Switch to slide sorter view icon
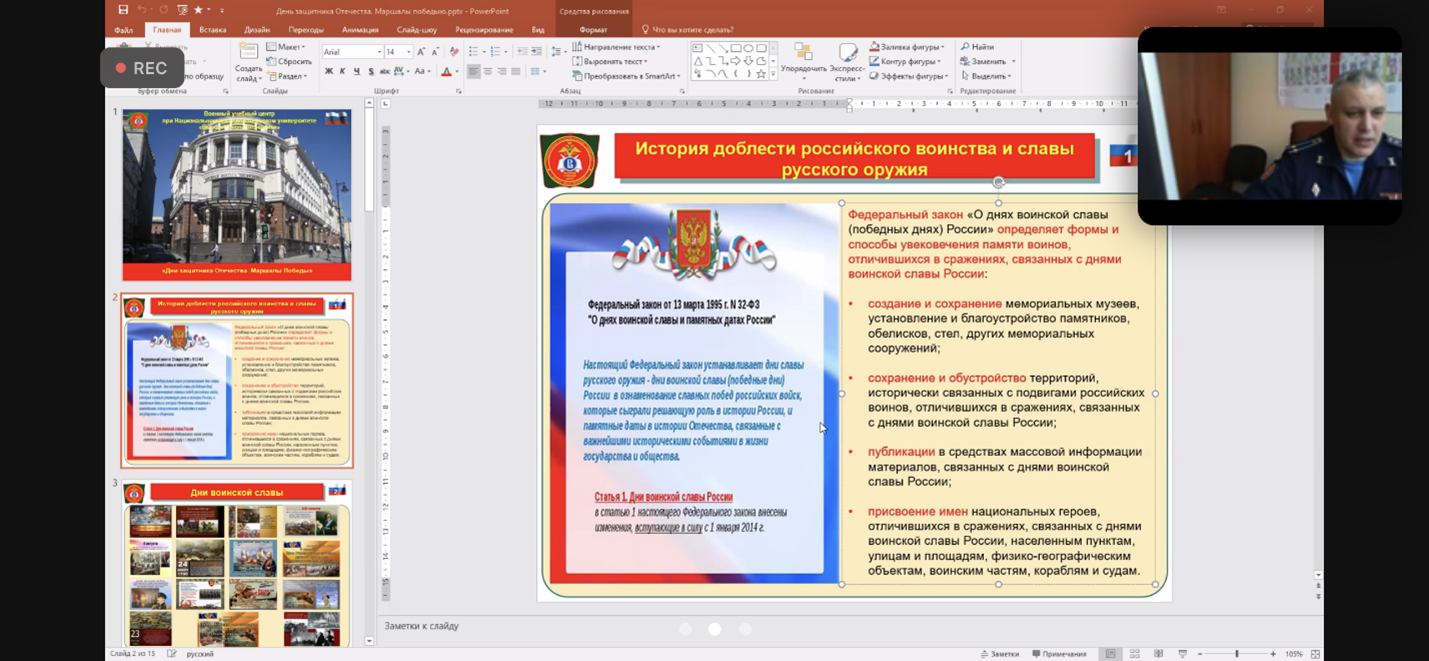The width and height of the screenshot is (1429, 661). pos(1135,654)
